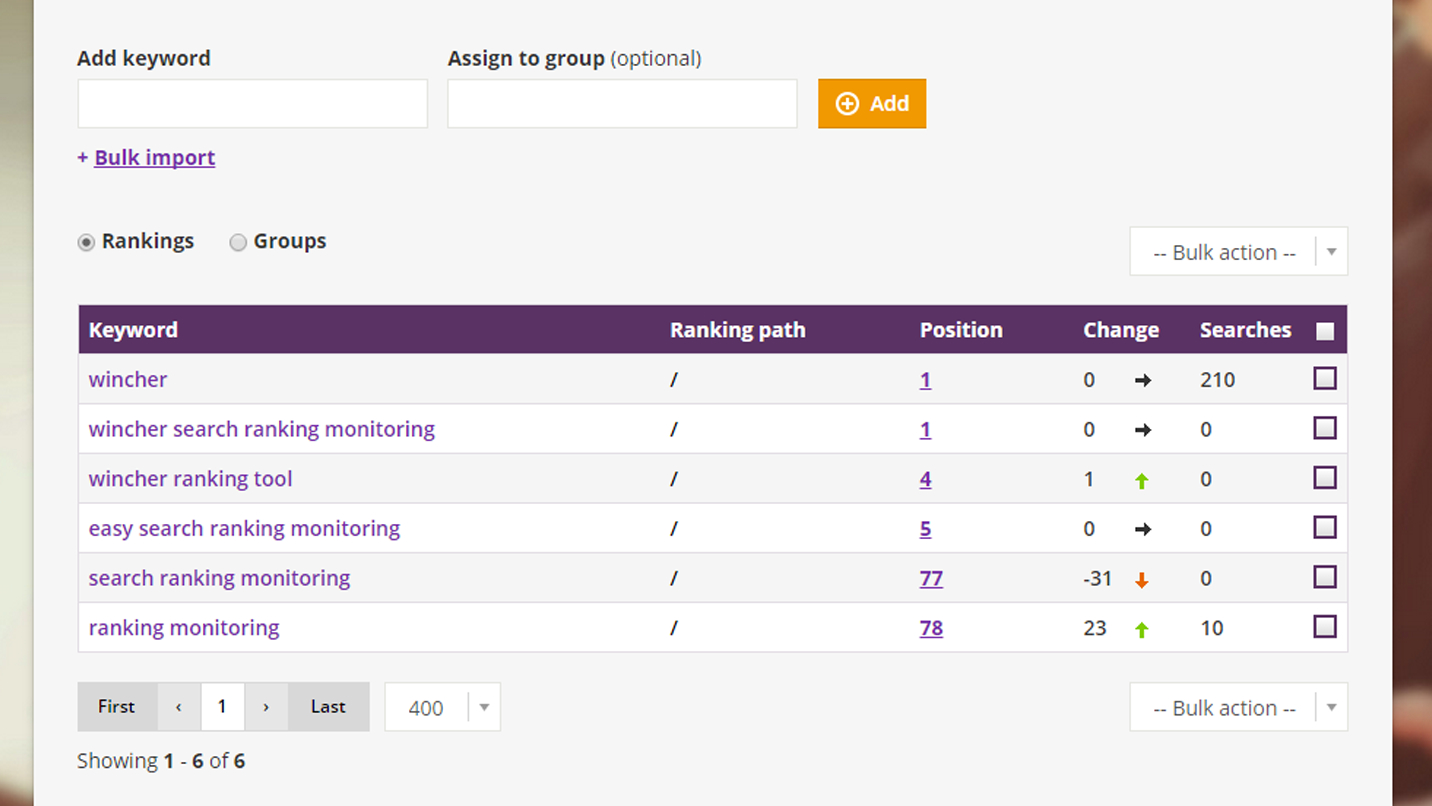Open the top Bulk action dropdown
Screen dimensions: 1432x806
tap(1239, 252)
